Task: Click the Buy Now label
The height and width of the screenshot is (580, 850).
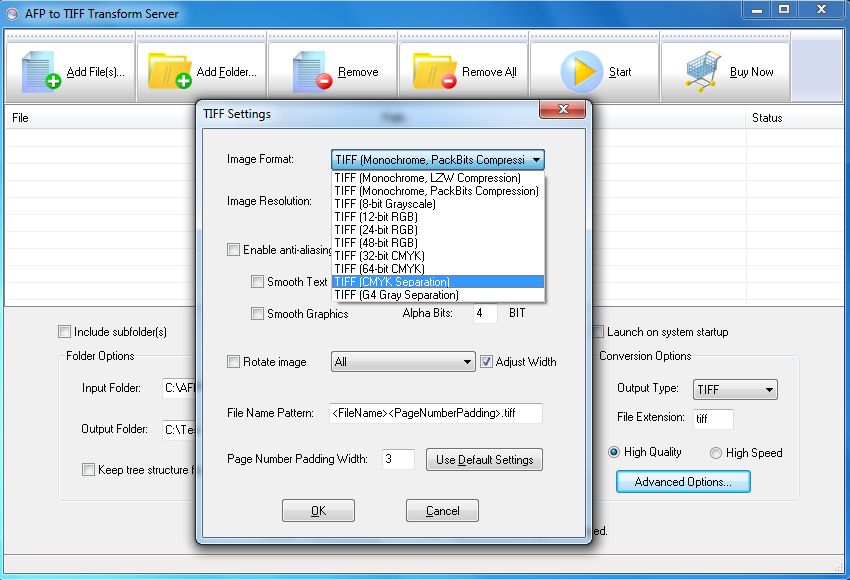Action: [751, 72]
